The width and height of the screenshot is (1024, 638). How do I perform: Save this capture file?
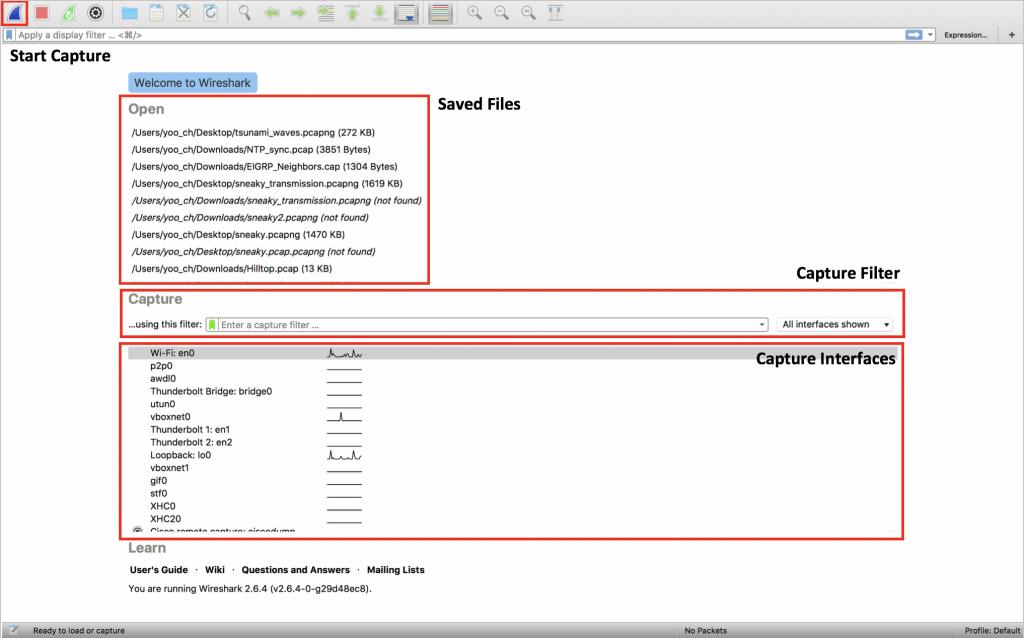156,12
